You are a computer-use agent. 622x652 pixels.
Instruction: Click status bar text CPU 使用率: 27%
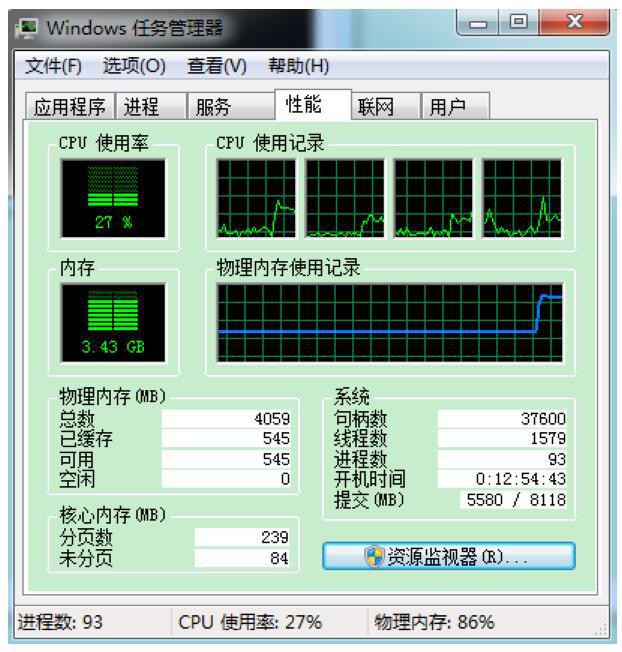pyautogui.click(x=250, y=622)
